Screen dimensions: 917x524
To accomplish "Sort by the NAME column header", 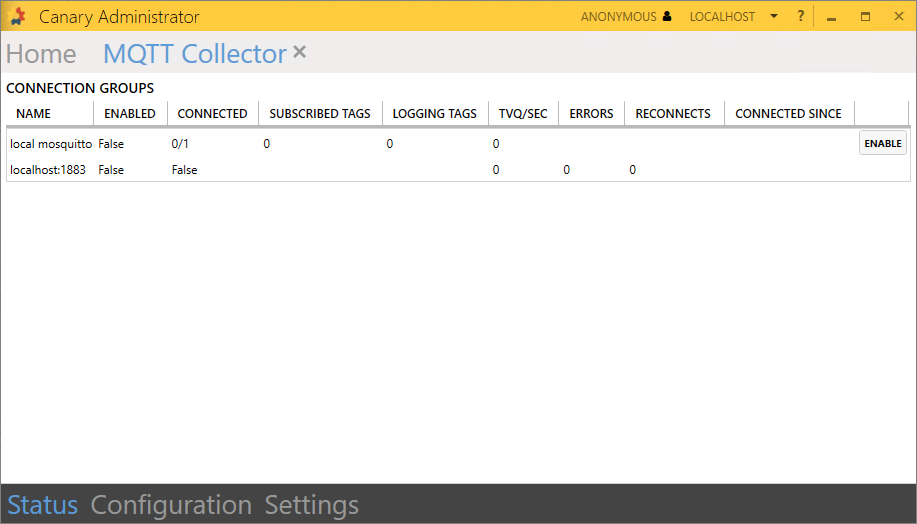I will pyautogui.click(x=33, y=114).
